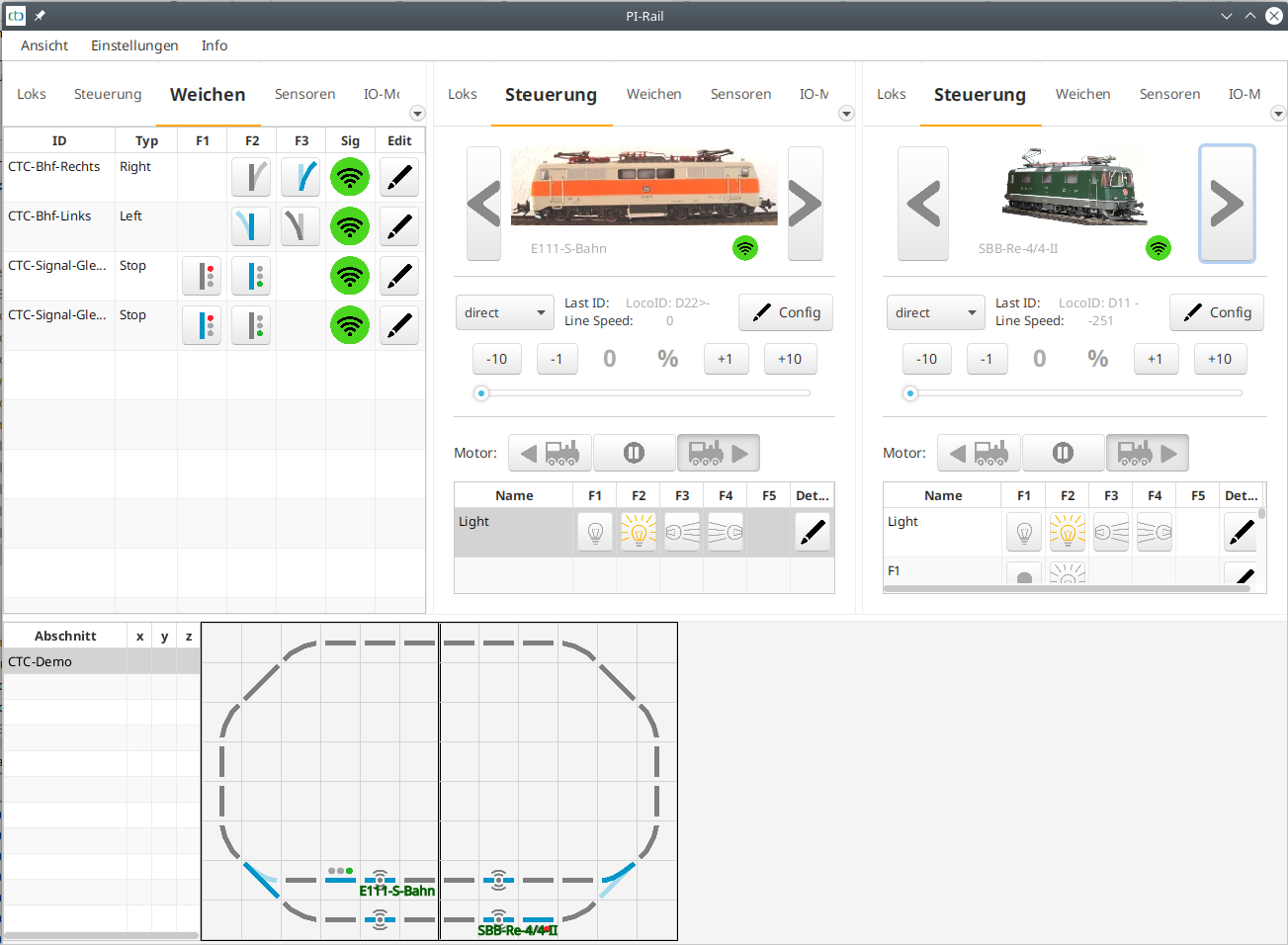Open the direct mode dropdown for E111-S-Bahn

(x=504, y=312)
